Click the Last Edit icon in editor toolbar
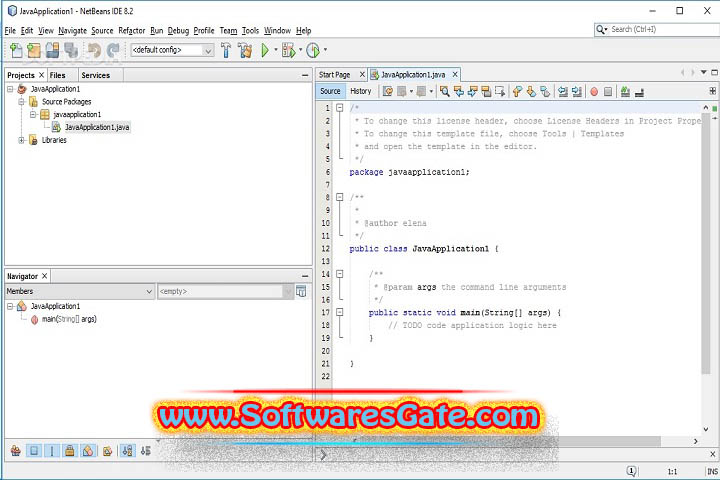 388,91
